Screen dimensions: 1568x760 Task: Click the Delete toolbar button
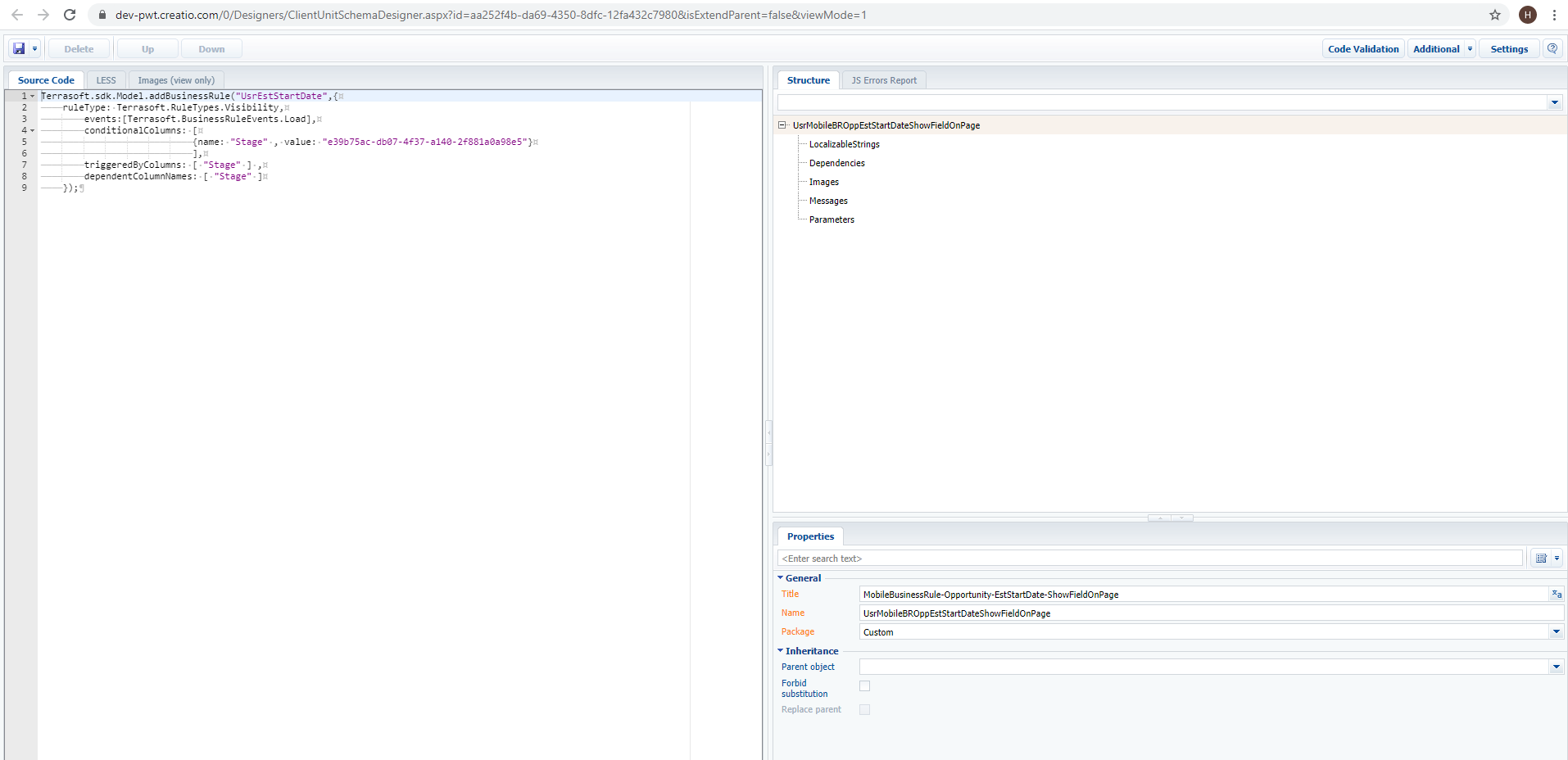[x=79, y=49]
